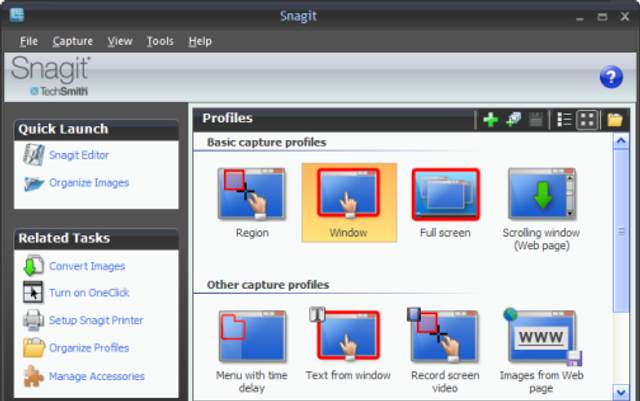Viewport: 640px width, 401px height.
Task: Launch Snagit Editor link
Action: (79, 155)
